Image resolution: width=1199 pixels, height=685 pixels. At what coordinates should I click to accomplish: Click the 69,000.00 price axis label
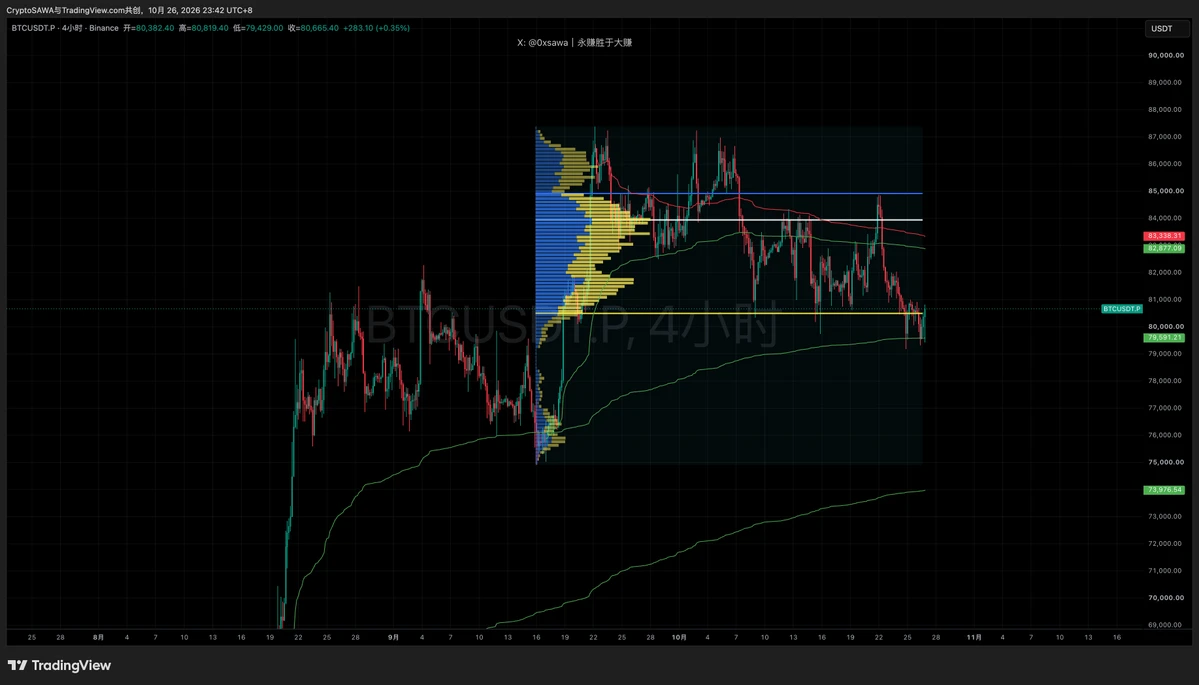tap(1166, 625)
